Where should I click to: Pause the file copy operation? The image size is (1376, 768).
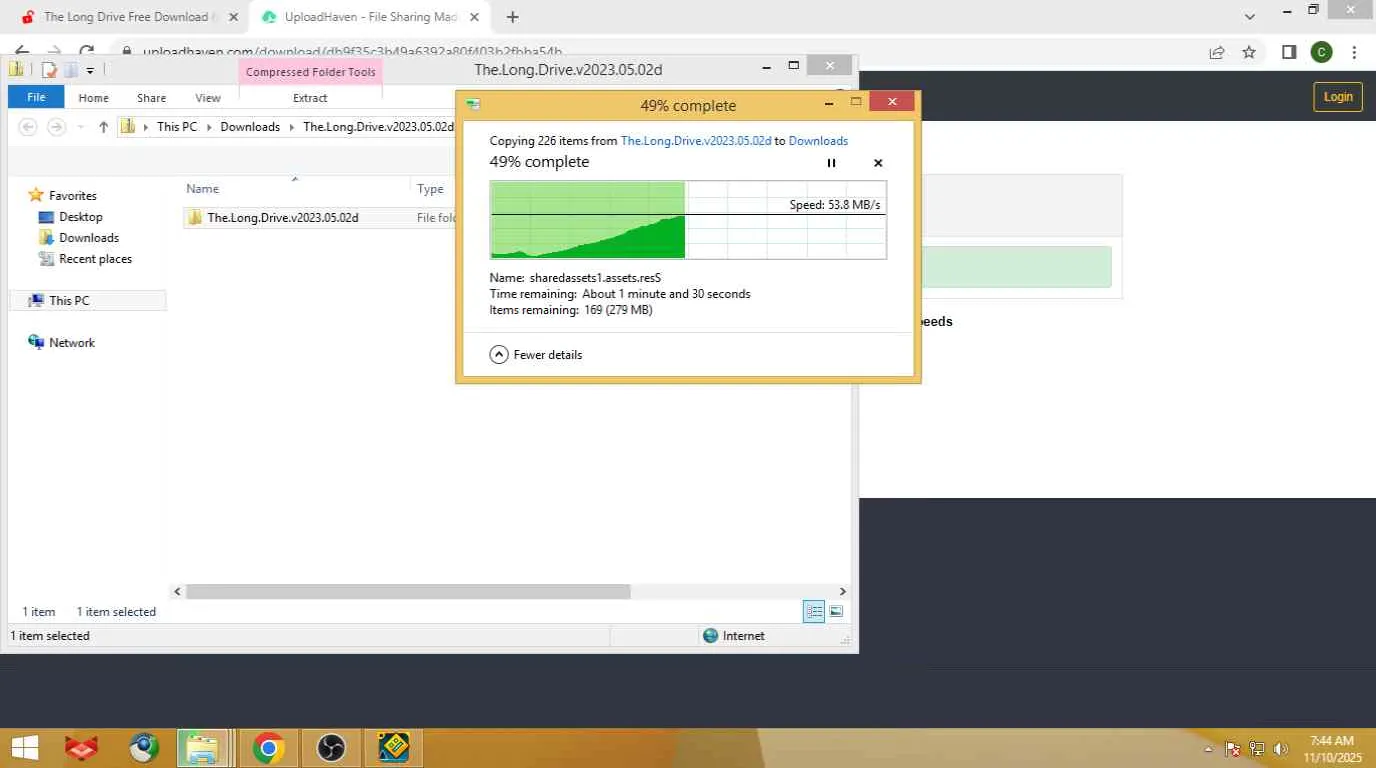831,163
